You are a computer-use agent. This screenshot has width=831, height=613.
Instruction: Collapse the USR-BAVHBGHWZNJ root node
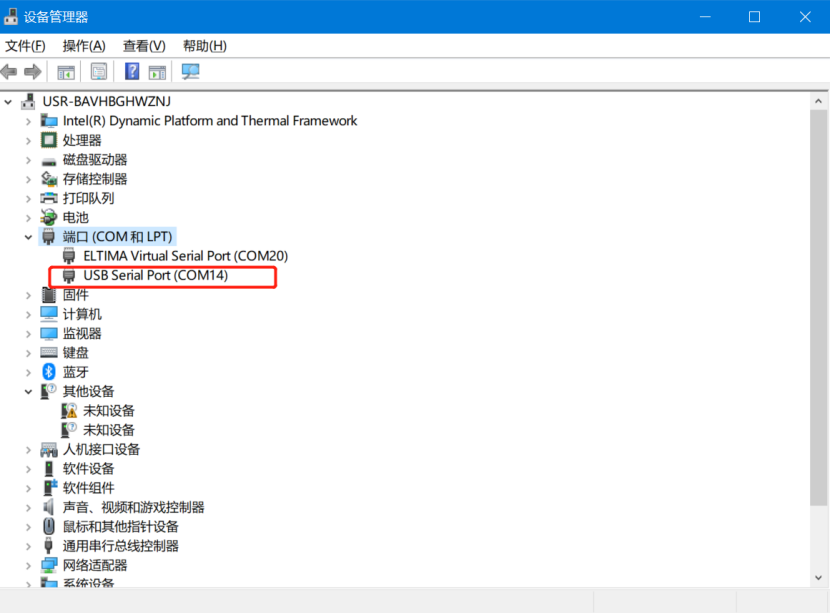tap(9, 101)
